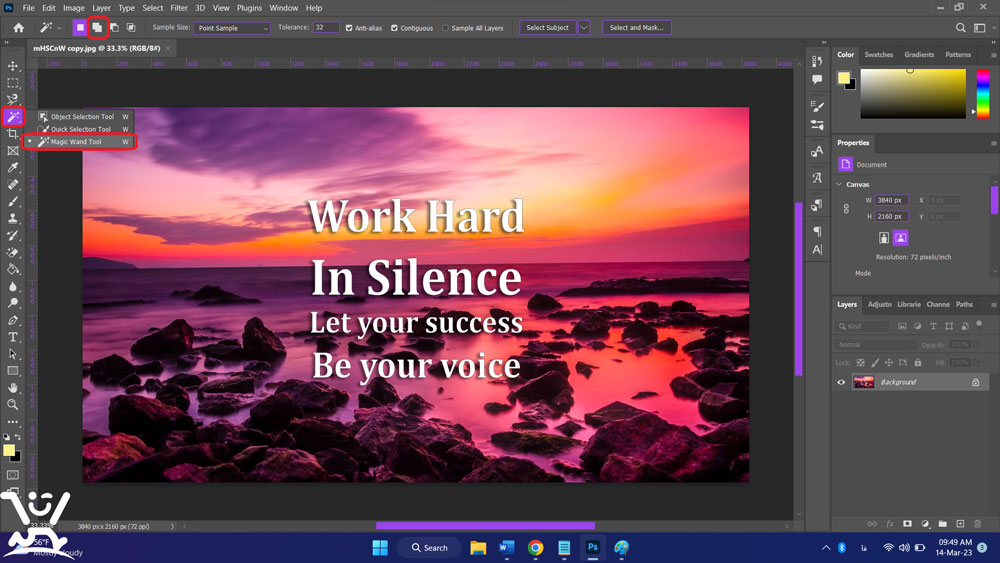Toggle the Anti-alias checkbox
Screen dimensions: 1000x563
tap(349, 28)
